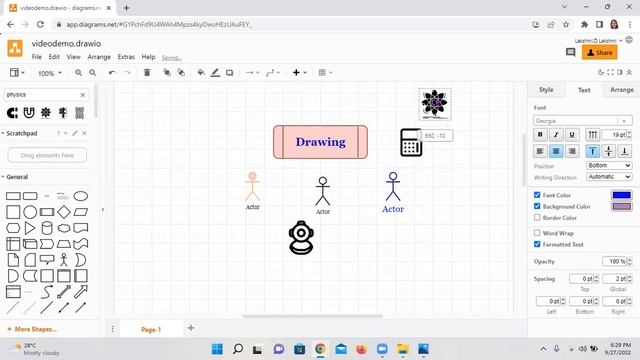Align text right

(572, 151)
